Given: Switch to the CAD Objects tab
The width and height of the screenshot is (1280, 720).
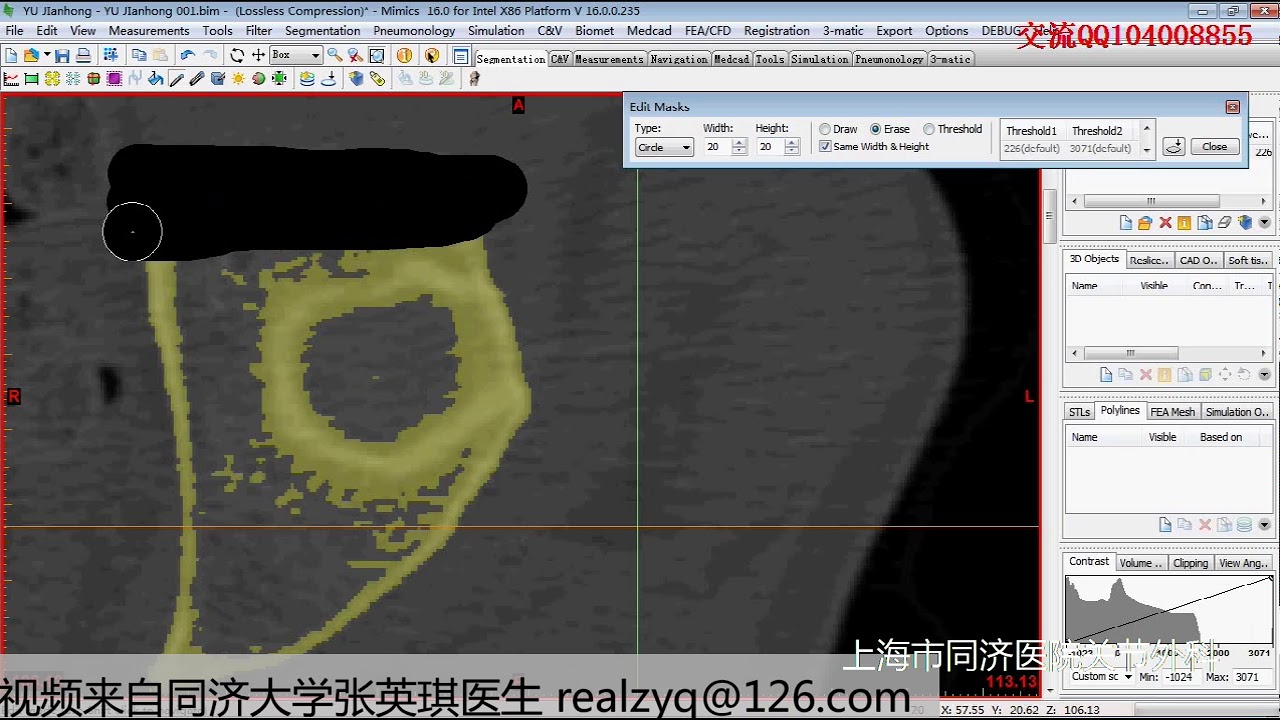Looking at the screenshot, I should (x=1198, y=260).
